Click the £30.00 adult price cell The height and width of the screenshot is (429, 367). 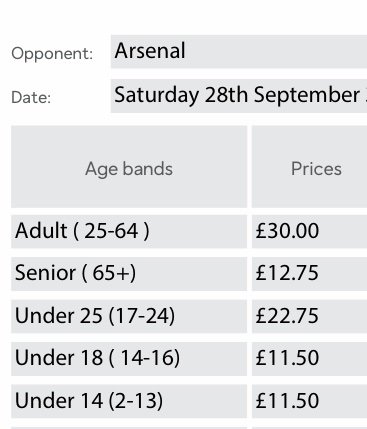pyautogui.click(x=309, y=232)
